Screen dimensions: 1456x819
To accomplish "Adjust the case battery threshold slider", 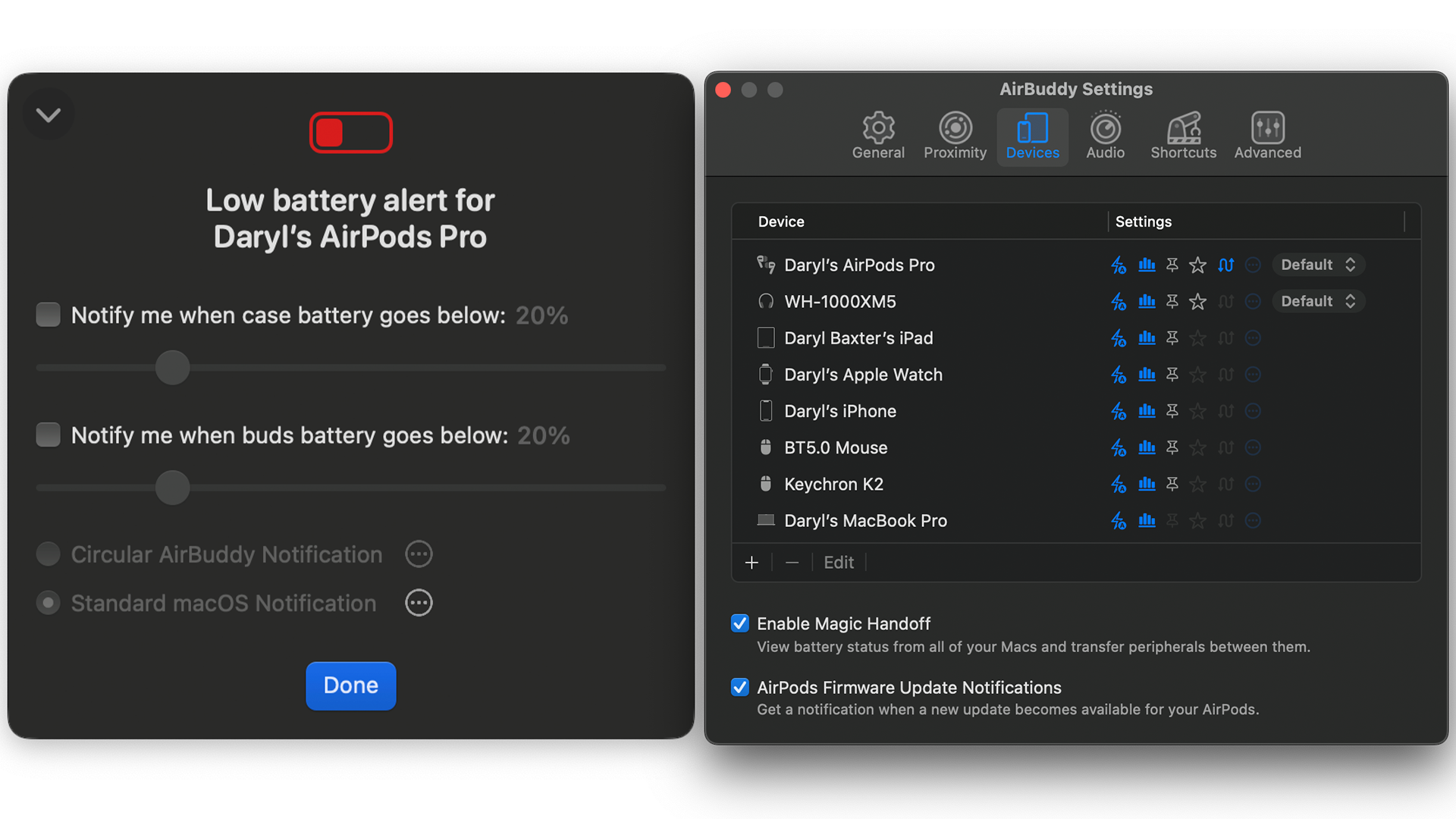I will click(x=173, y=368).
